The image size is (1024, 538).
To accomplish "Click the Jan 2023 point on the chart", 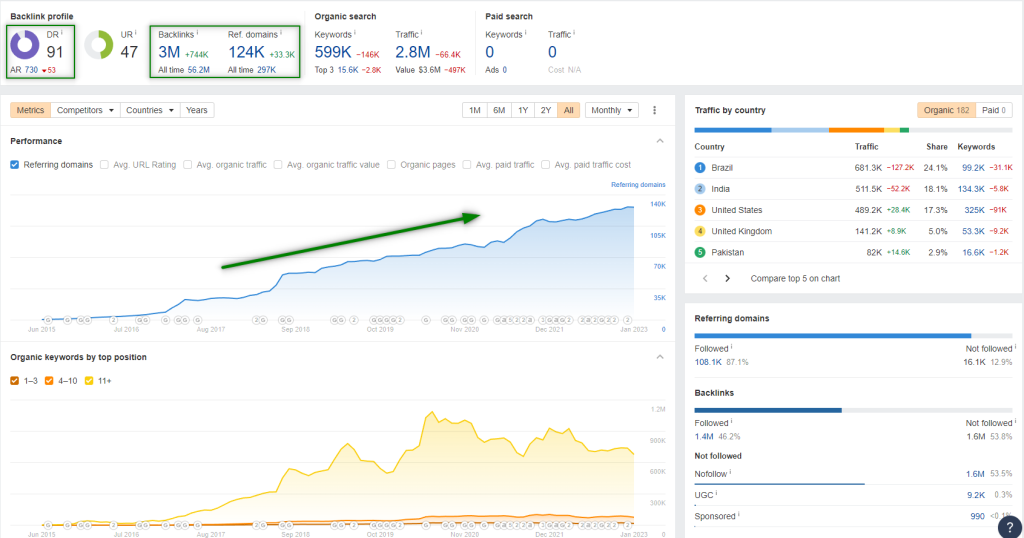I will (x=632, y=207).
